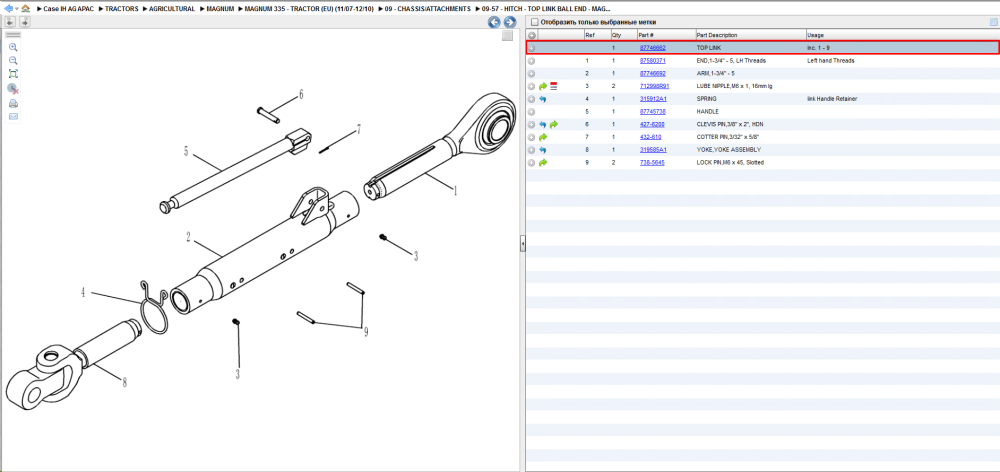The height and width of the screenshot is (472, 1000).
Task: Zoom in on the parts diagram
Action: pyautogui.click(x=13, y=48)
